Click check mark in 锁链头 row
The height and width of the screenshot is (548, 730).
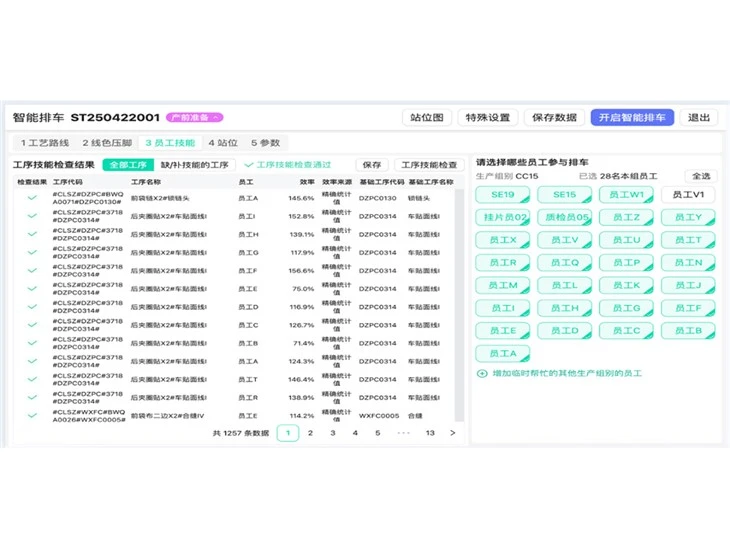coord(32,198)
